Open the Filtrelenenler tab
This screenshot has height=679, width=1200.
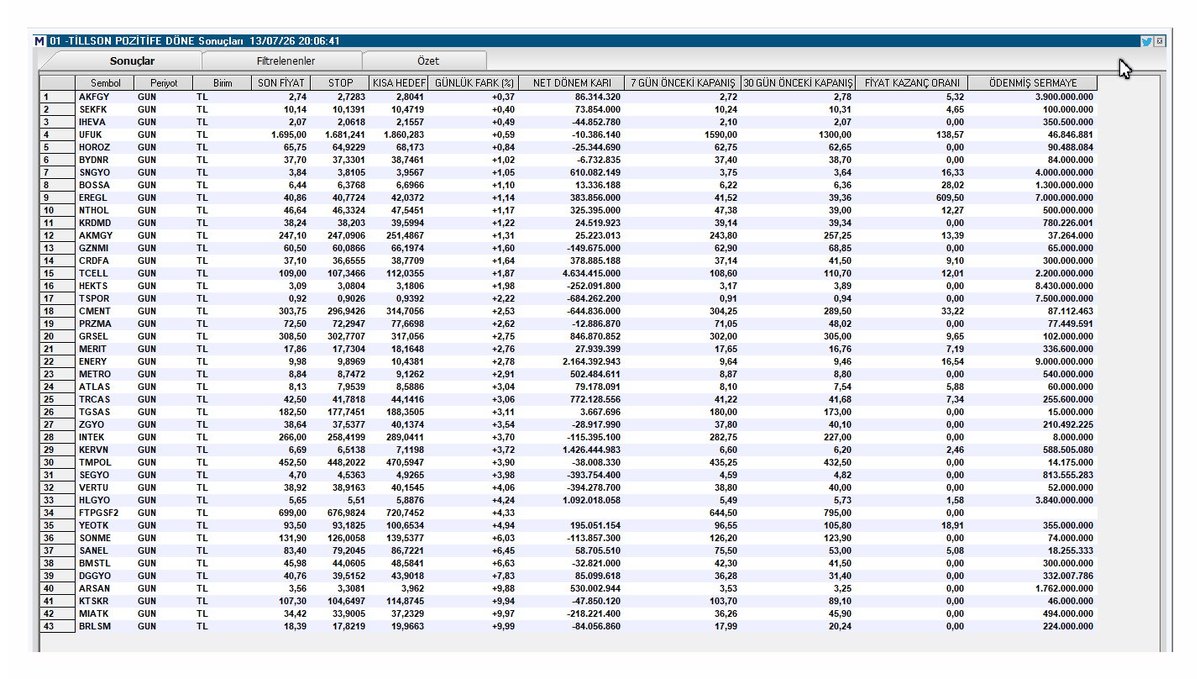tap(285, 61)
